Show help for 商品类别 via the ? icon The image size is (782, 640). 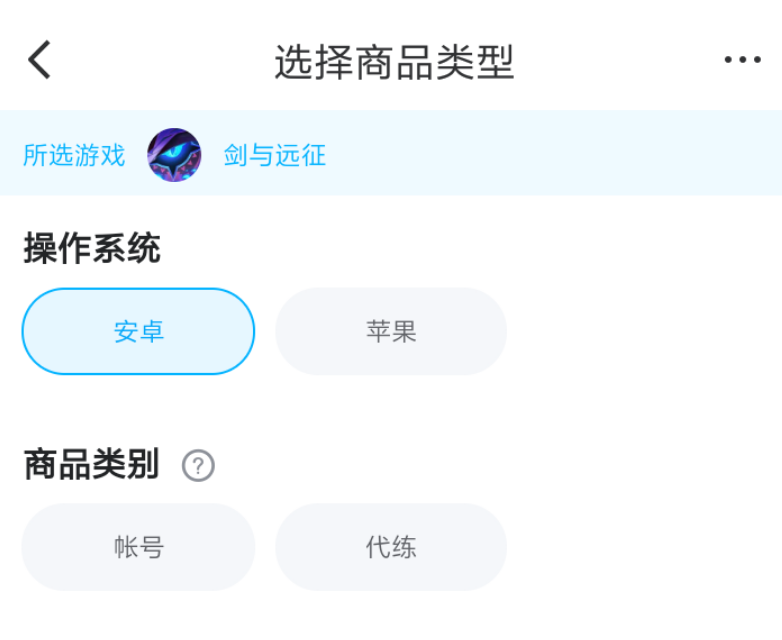click(x=198, y=465)
